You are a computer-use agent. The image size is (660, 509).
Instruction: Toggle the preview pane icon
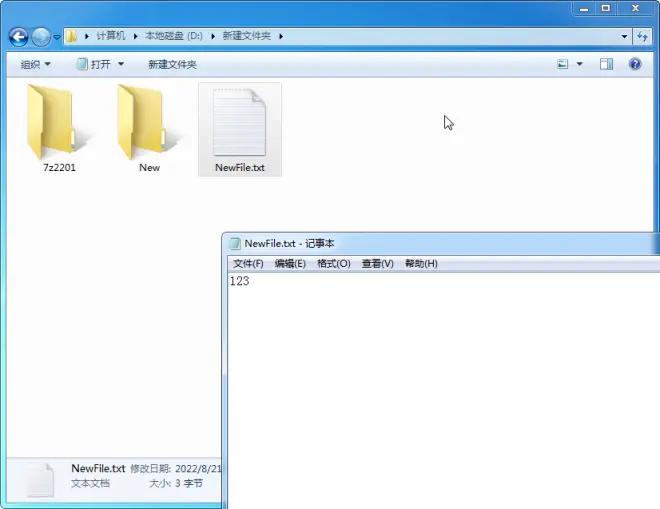coord(607,64)
